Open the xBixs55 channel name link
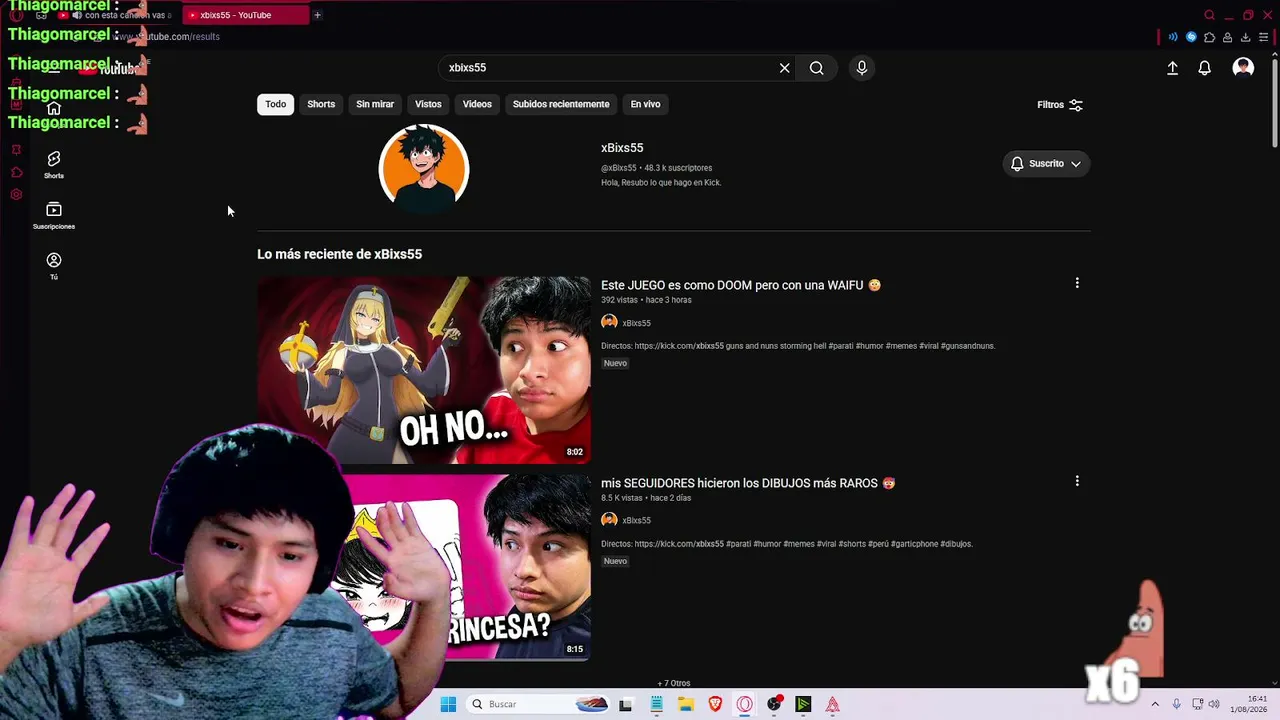 622,148
